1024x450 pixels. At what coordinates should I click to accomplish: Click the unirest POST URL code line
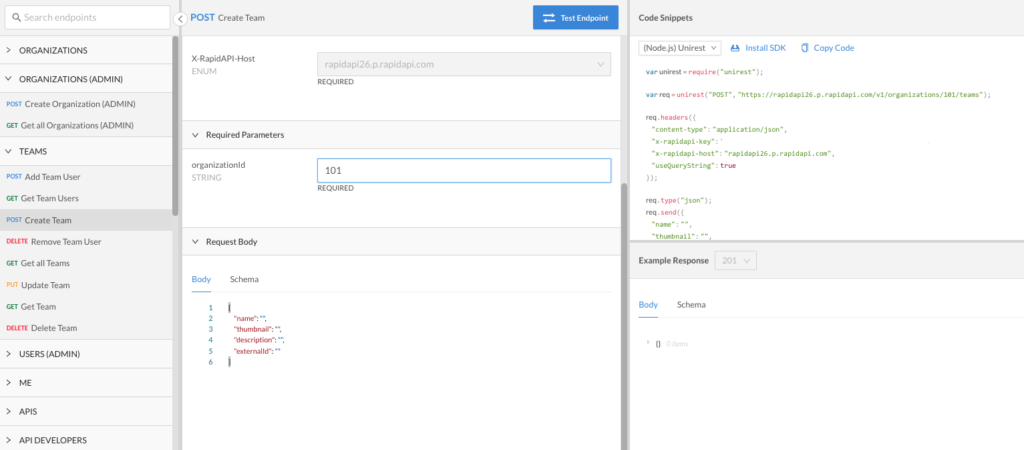[x=818, y=95]
